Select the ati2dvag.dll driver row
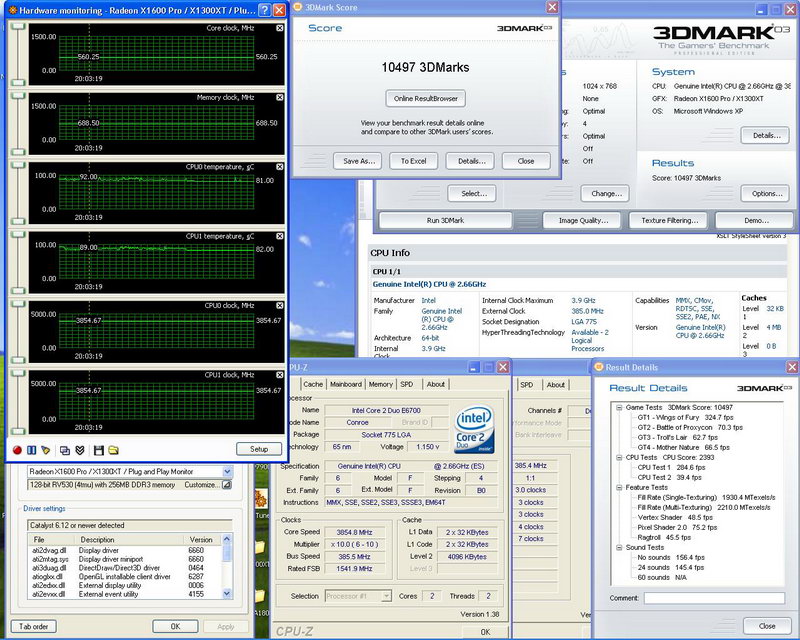This screenshot has height=640, width=800. [126, 551]
